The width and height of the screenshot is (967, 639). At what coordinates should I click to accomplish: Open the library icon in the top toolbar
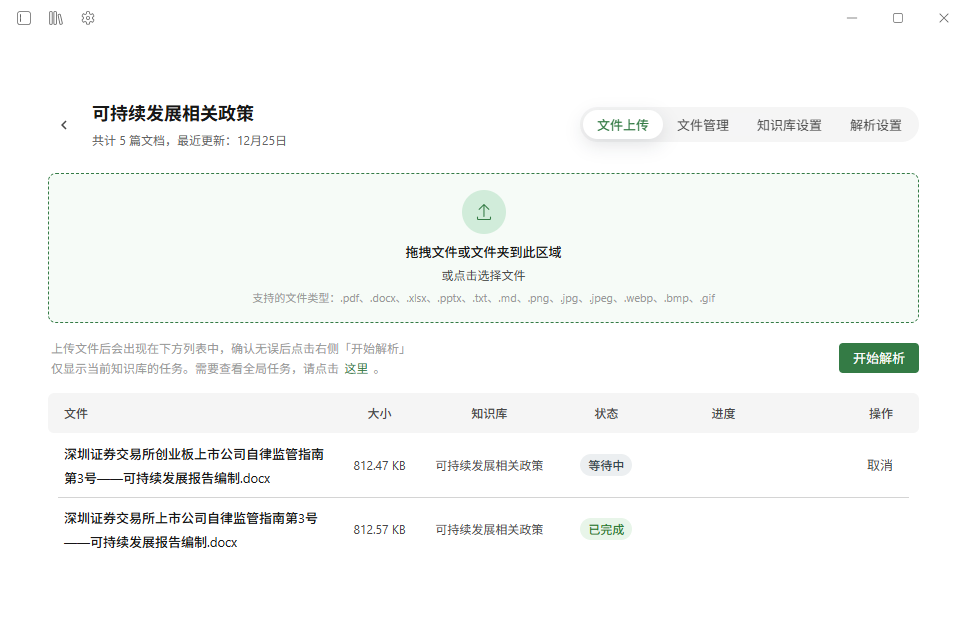coord(55,17)
